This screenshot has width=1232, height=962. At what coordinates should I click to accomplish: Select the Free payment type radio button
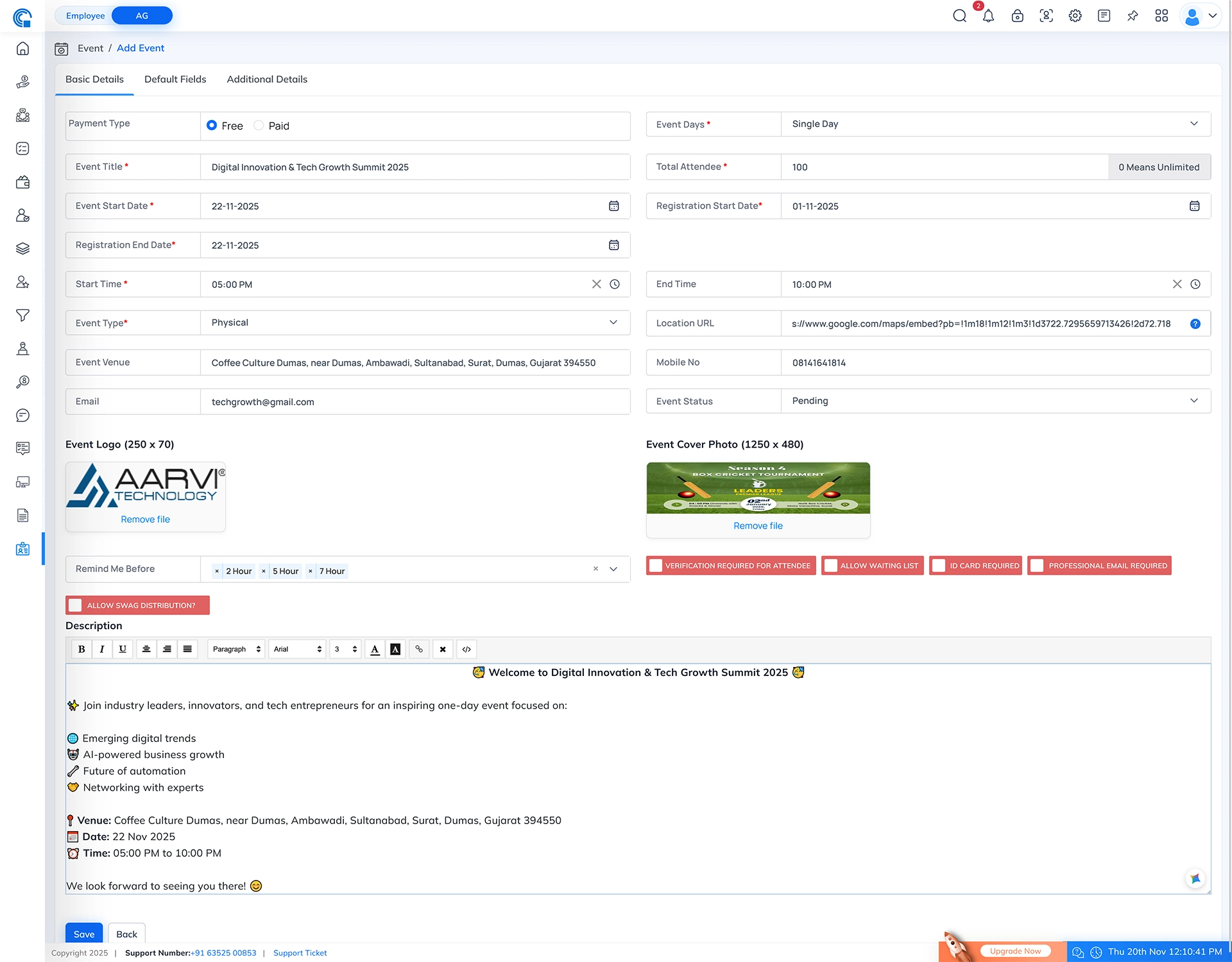point(212,125)
